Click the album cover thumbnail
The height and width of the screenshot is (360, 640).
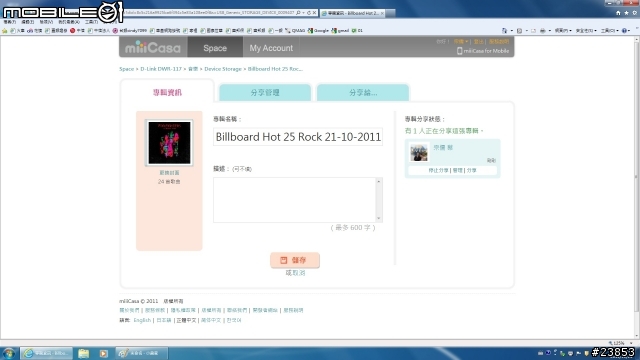coord(169,143)
